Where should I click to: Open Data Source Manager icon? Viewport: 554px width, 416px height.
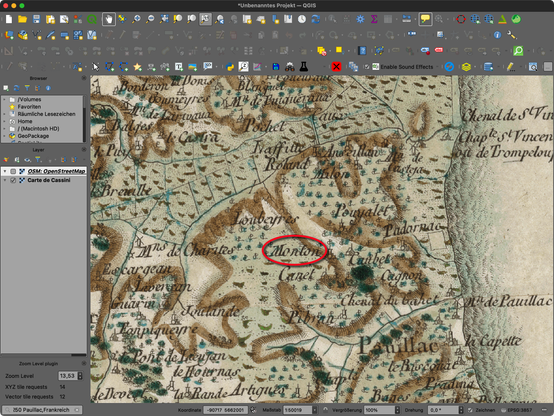pos(9,35)
